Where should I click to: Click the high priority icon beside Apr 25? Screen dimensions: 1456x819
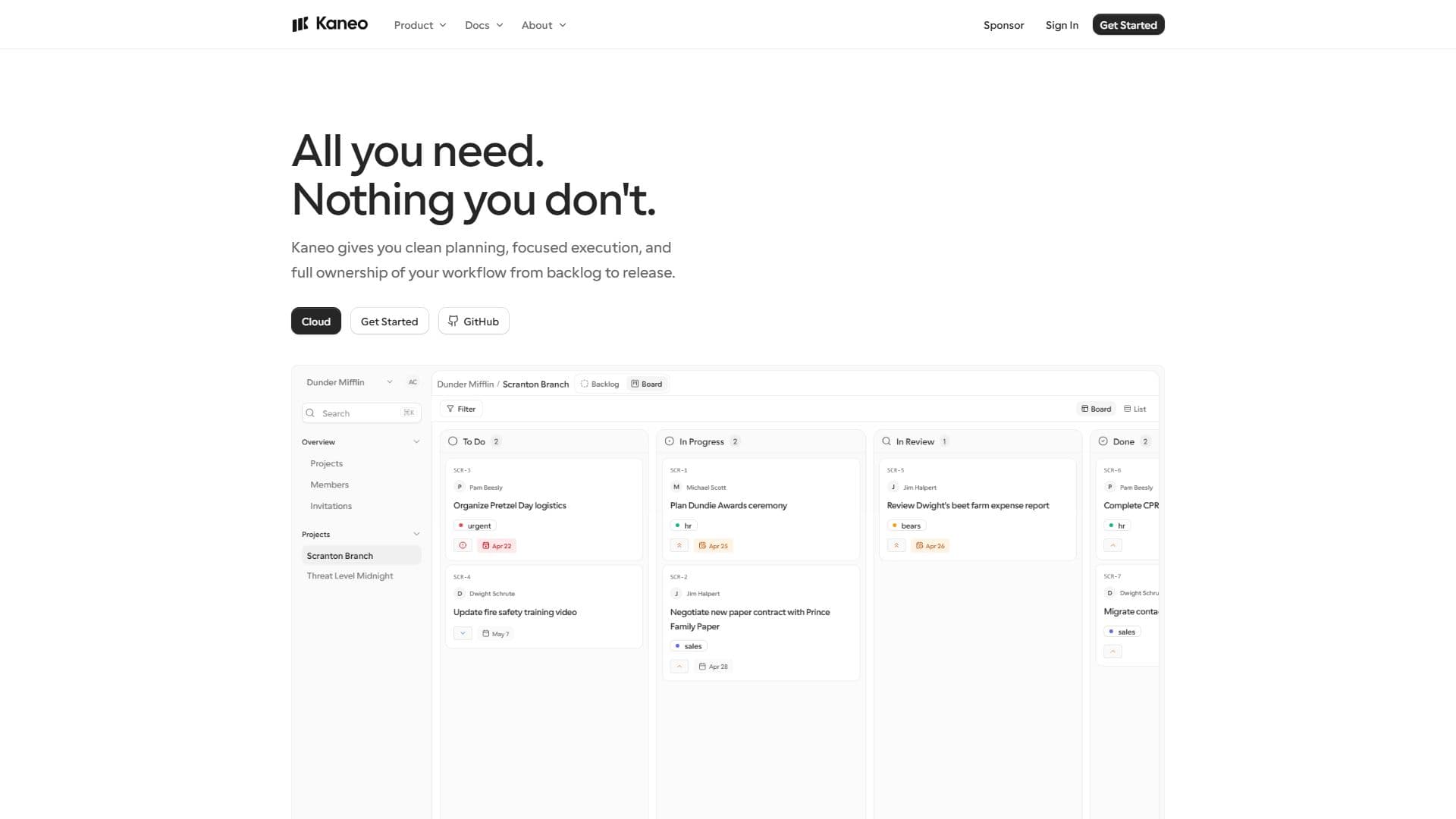point(679,546)
